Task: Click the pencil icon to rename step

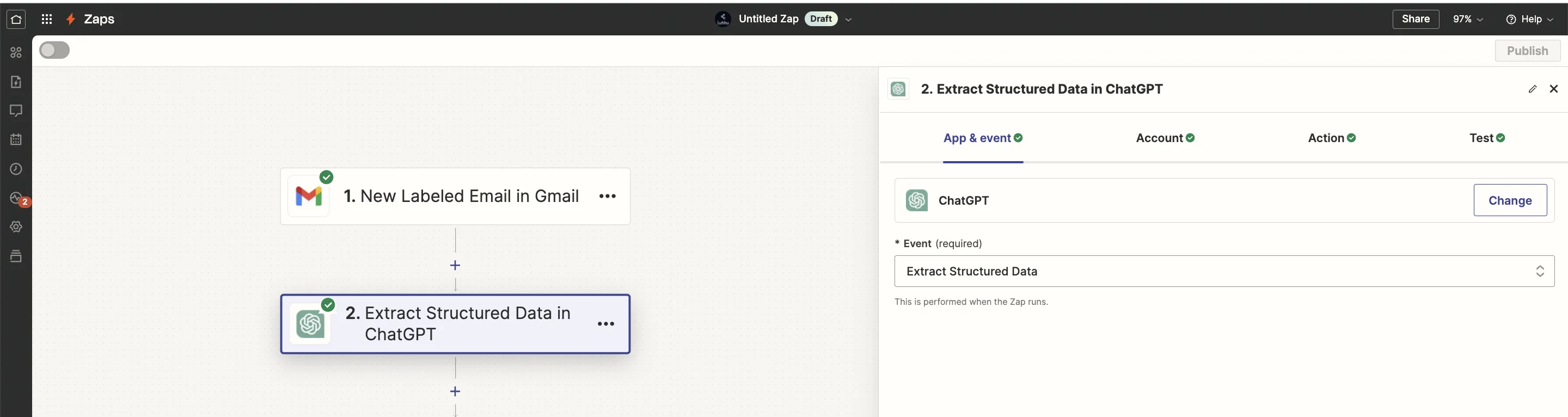Action: 1532,89
